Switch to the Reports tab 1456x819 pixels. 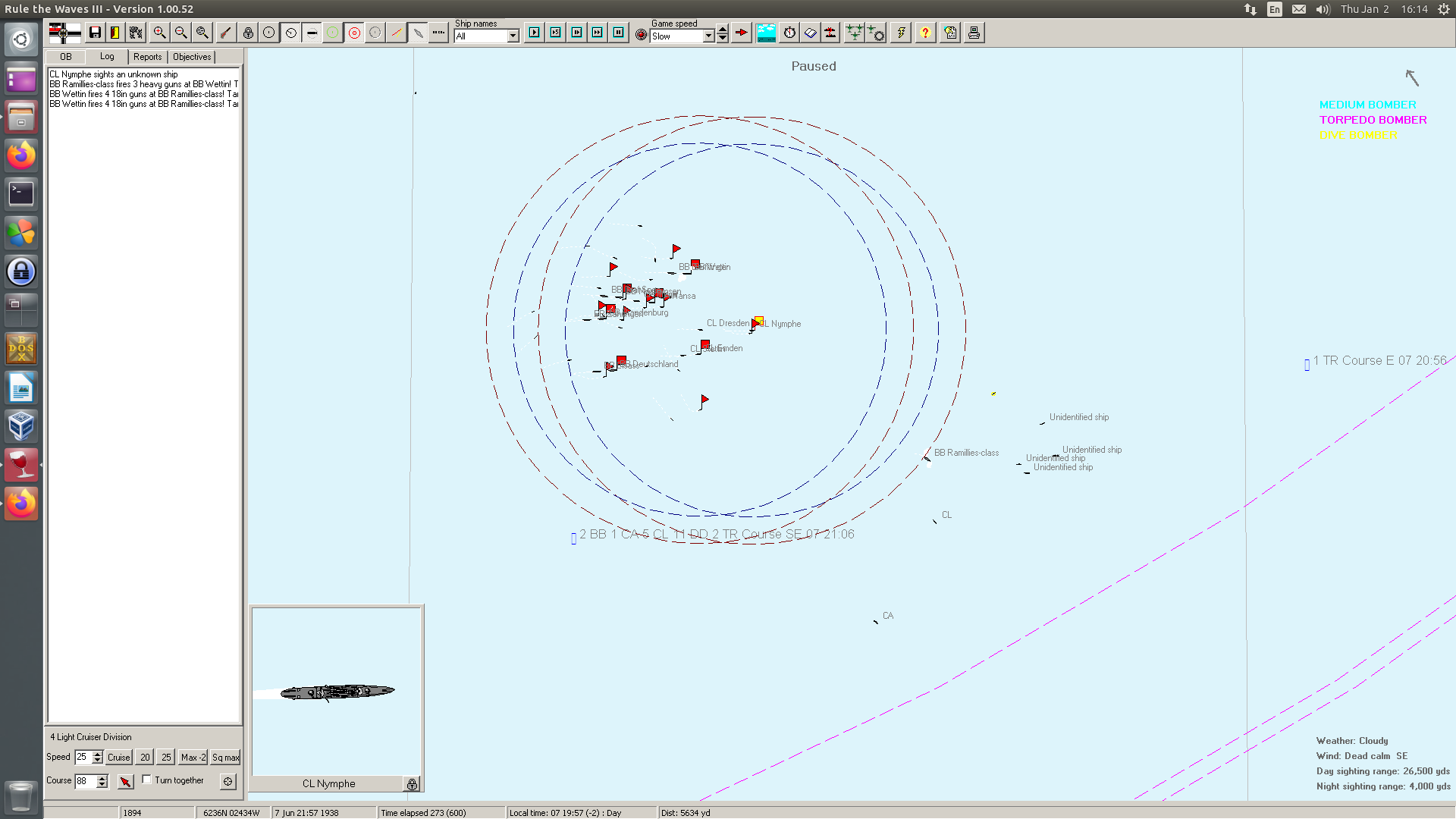[147, 57]
